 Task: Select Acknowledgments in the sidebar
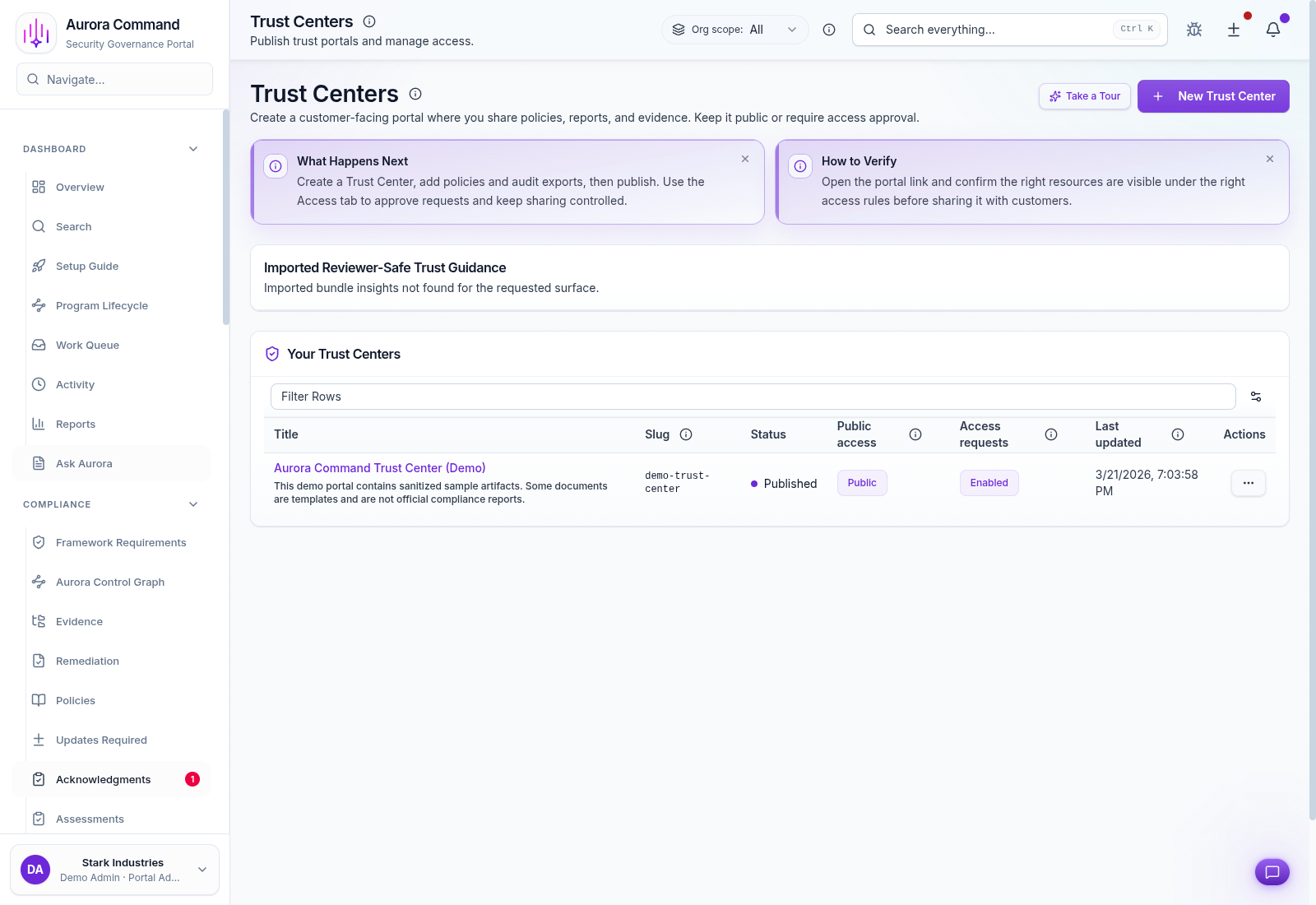103,779
